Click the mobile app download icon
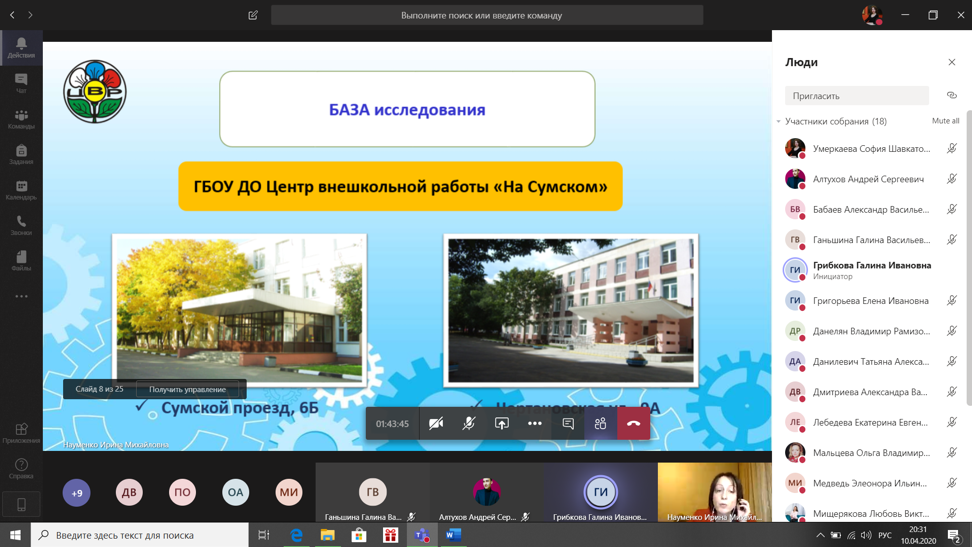 [x=21, y=505]
